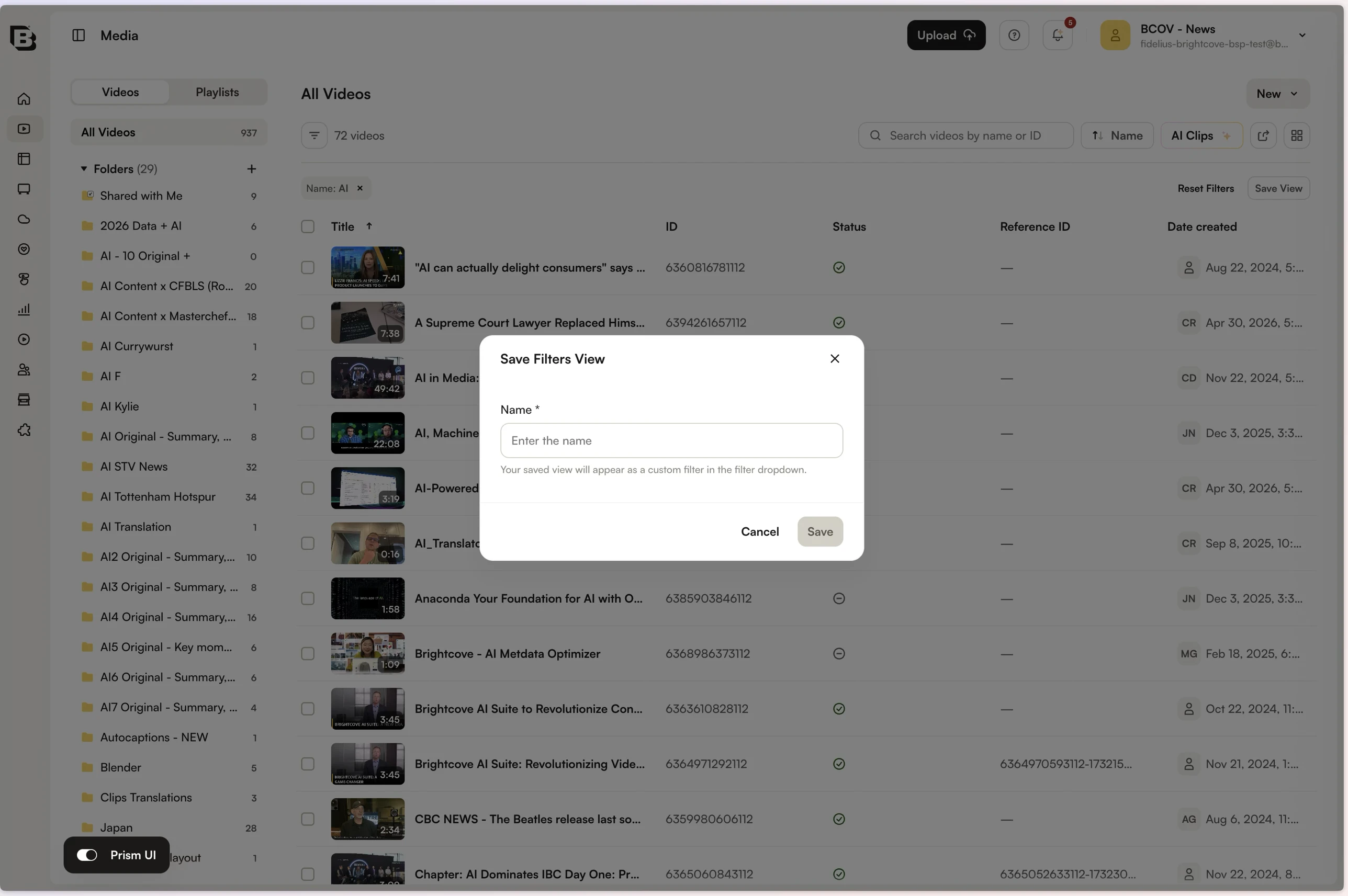Open the analytics bar chart icon
Viewport: 1348px width, 896px height.
(x=24, y=309)
